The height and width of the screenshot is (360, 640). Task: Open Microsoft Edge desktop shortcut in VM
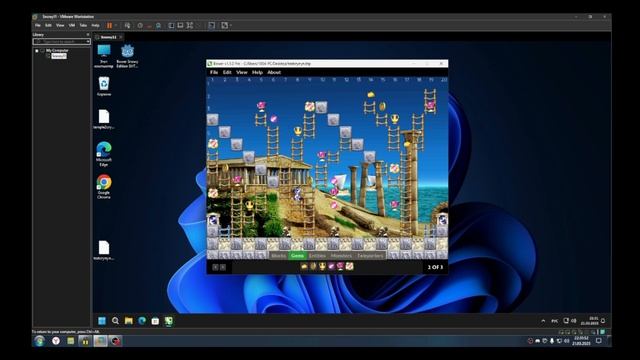click(104, 154)
